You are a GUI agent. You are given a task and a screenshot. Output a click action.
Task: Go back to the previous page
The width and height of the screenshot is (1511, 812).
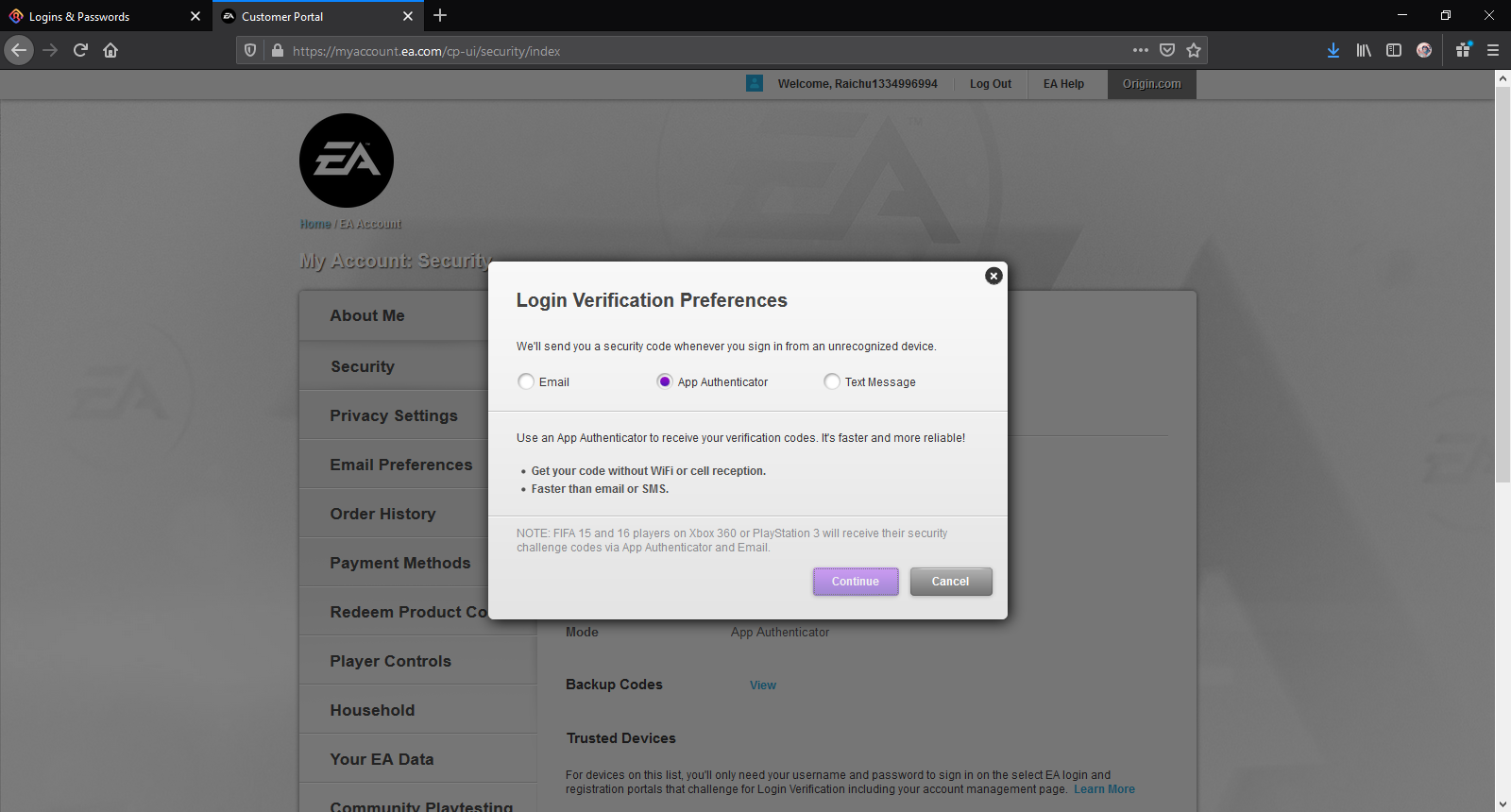(x=19, y=50)
